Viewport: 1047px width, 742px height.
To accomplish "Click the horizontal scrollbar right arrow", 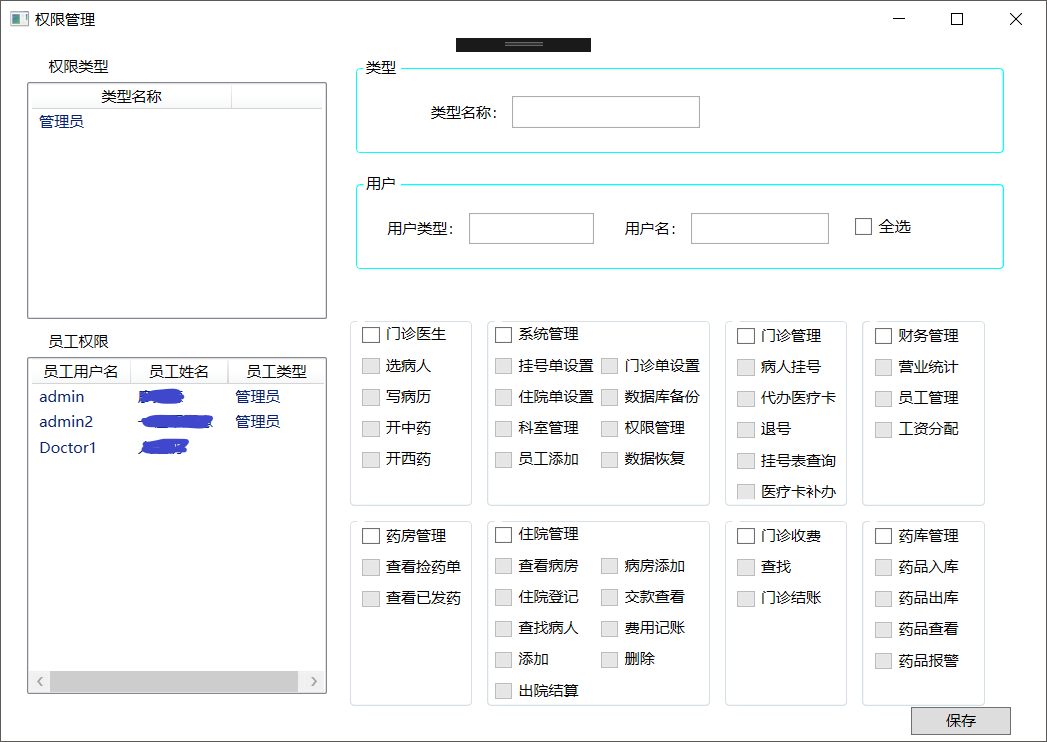I will point(314,681).
